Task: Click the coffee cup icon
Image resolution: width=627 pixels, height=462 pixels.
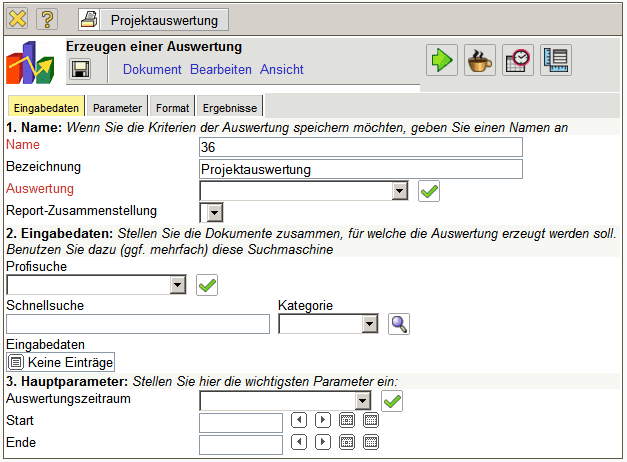Action: (x=480, y=60)
